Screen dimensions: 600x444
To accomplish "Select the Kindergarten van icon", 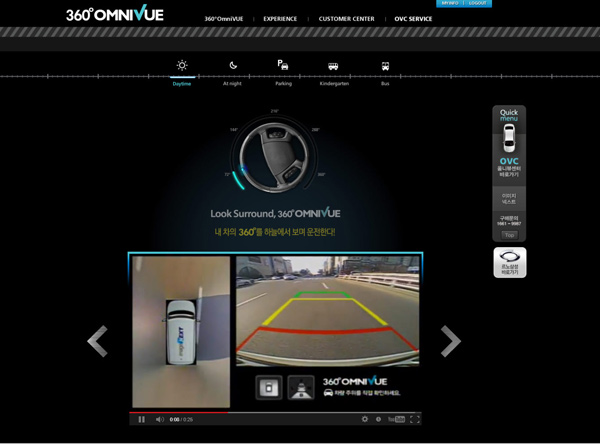I will [x=333, y=66].
